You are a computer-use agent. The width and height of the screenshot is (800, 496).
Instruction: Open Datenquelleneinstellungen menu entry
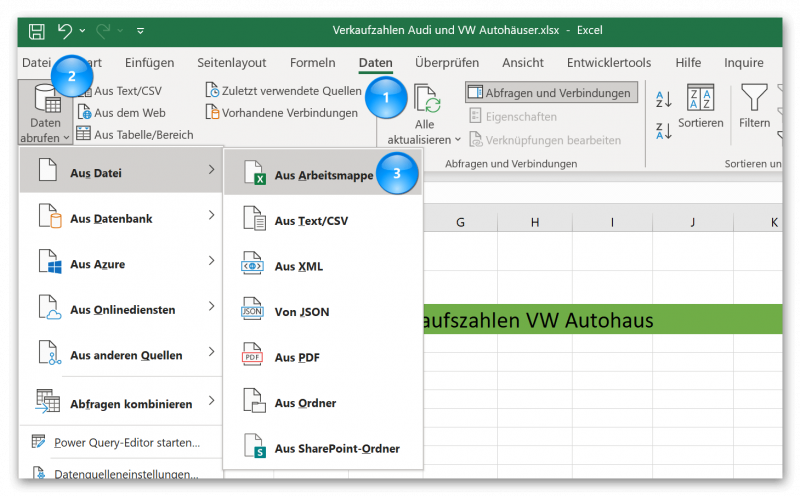coord(121,473)
